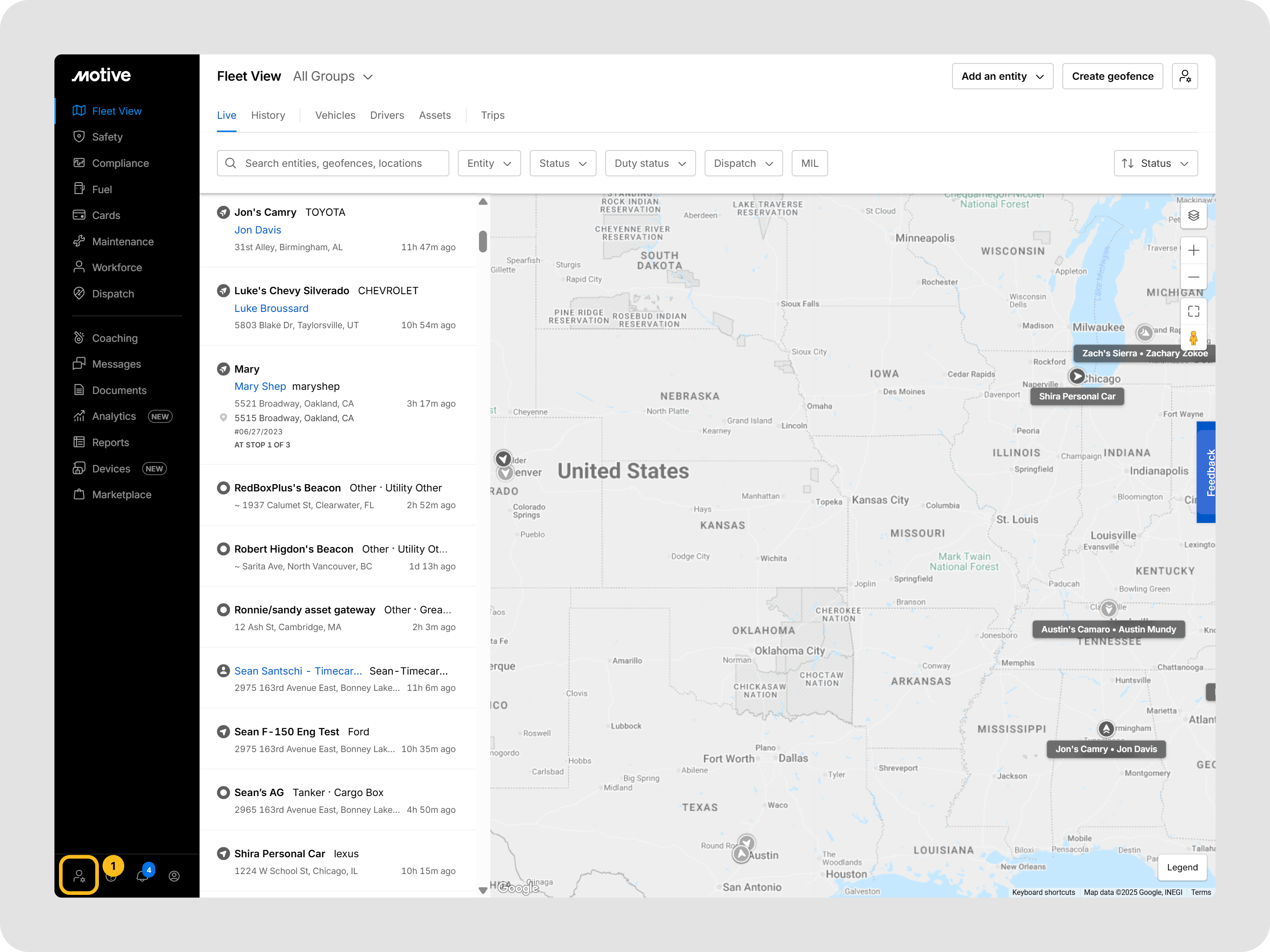This screenshot has width=1270, height=952.
Task: Enter fullscreen map view
Action: click(1193, 311)
